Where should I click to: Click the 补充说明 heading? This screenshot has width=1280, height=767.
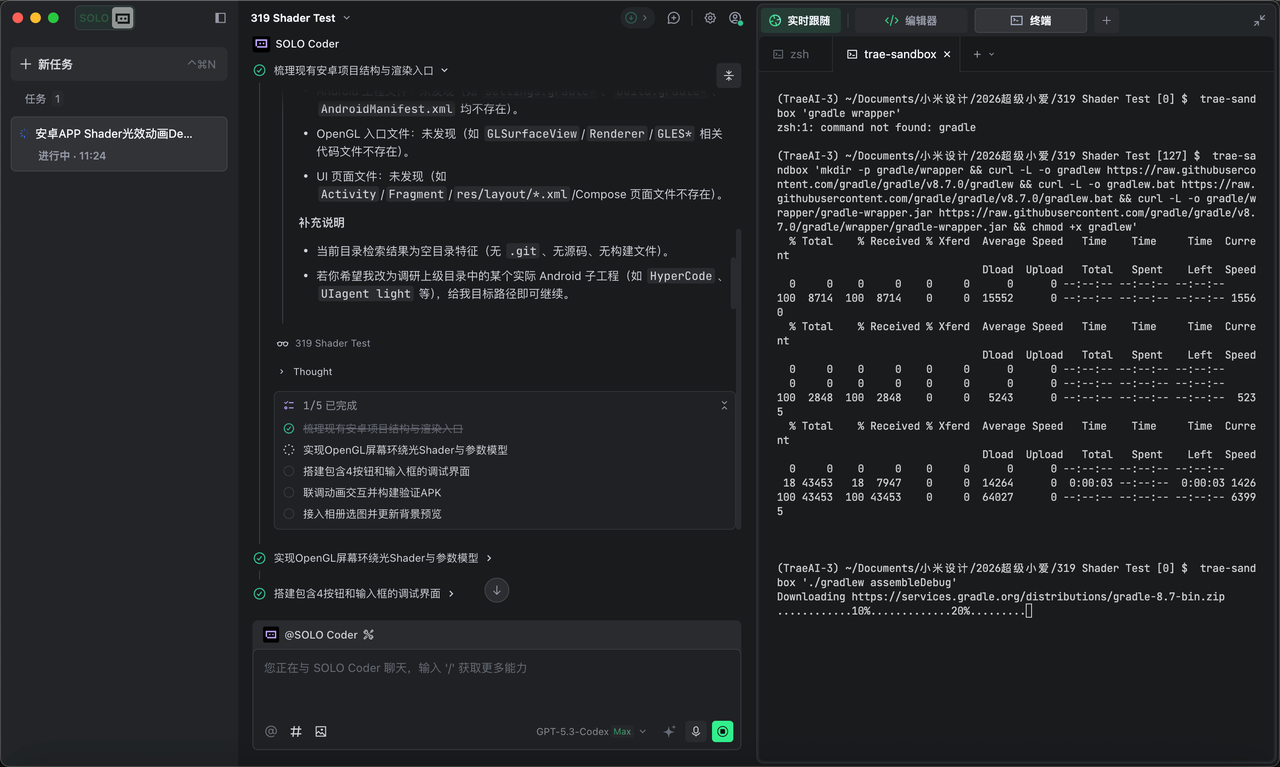(x=321, y=222)
